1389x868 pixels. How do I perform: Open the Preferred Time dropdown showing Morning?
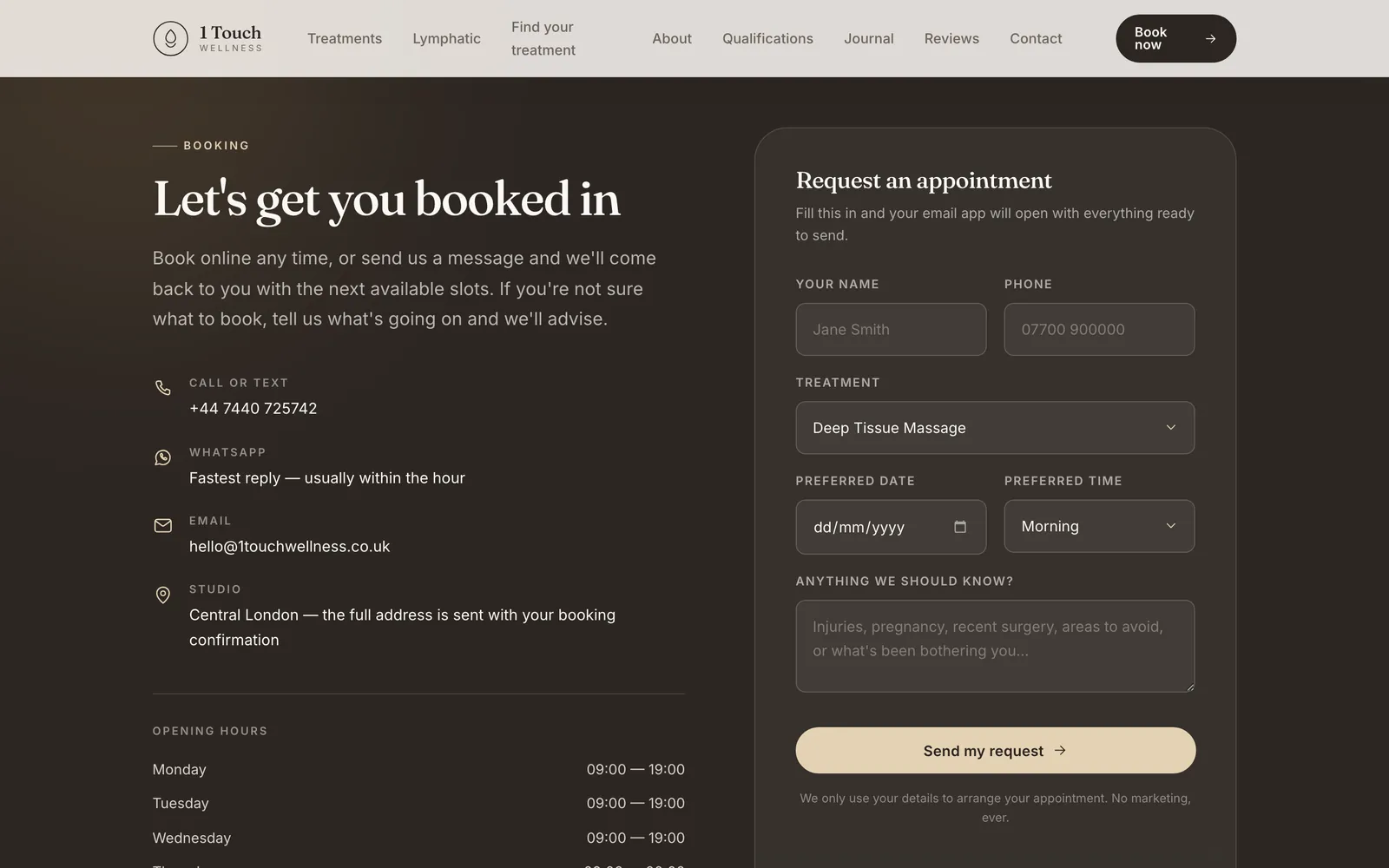(1099, 526)
